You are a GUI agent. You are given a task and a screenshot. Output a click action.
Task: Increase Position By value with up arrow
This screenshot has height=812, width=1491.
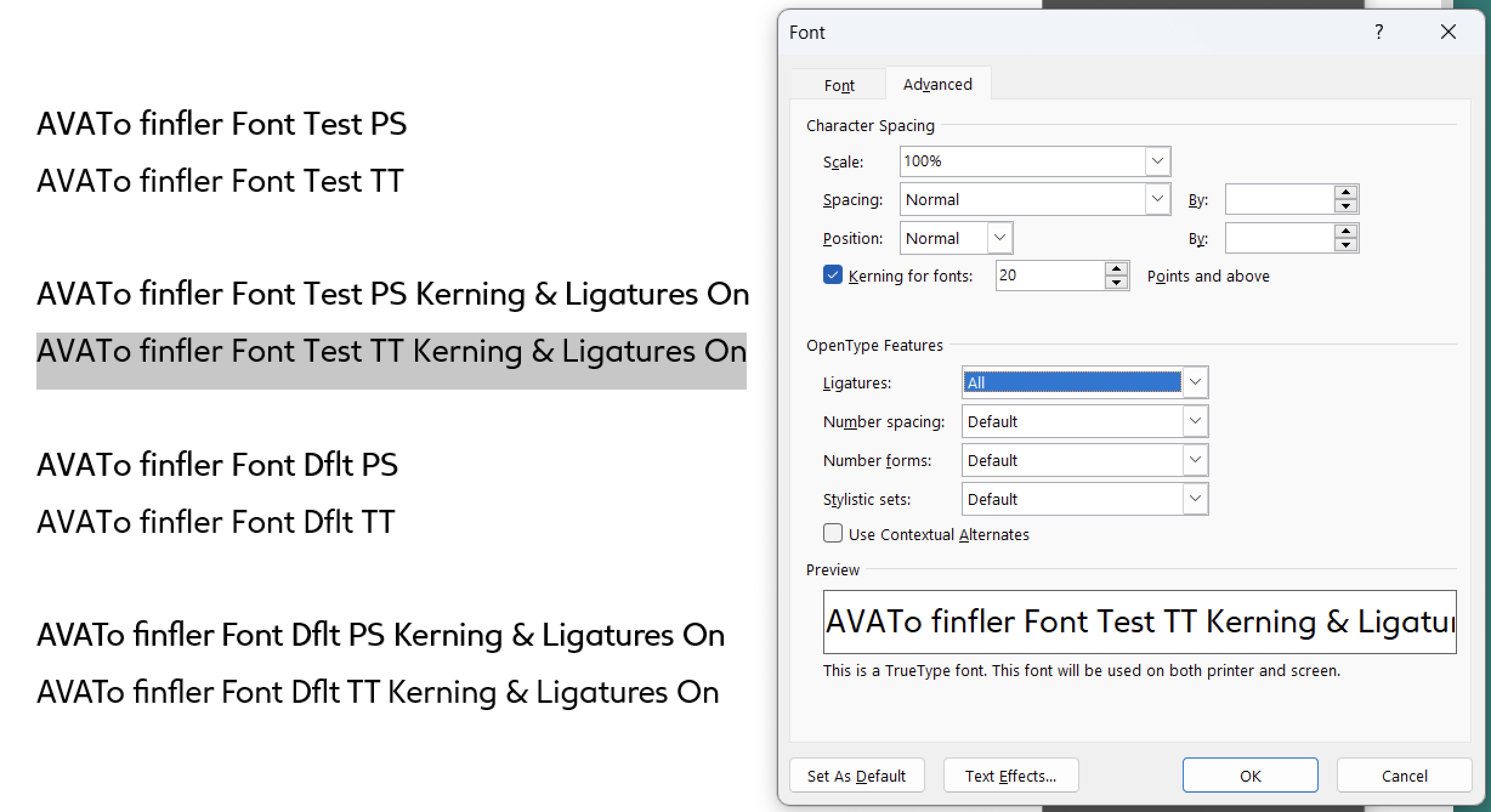pos(1346,231)
